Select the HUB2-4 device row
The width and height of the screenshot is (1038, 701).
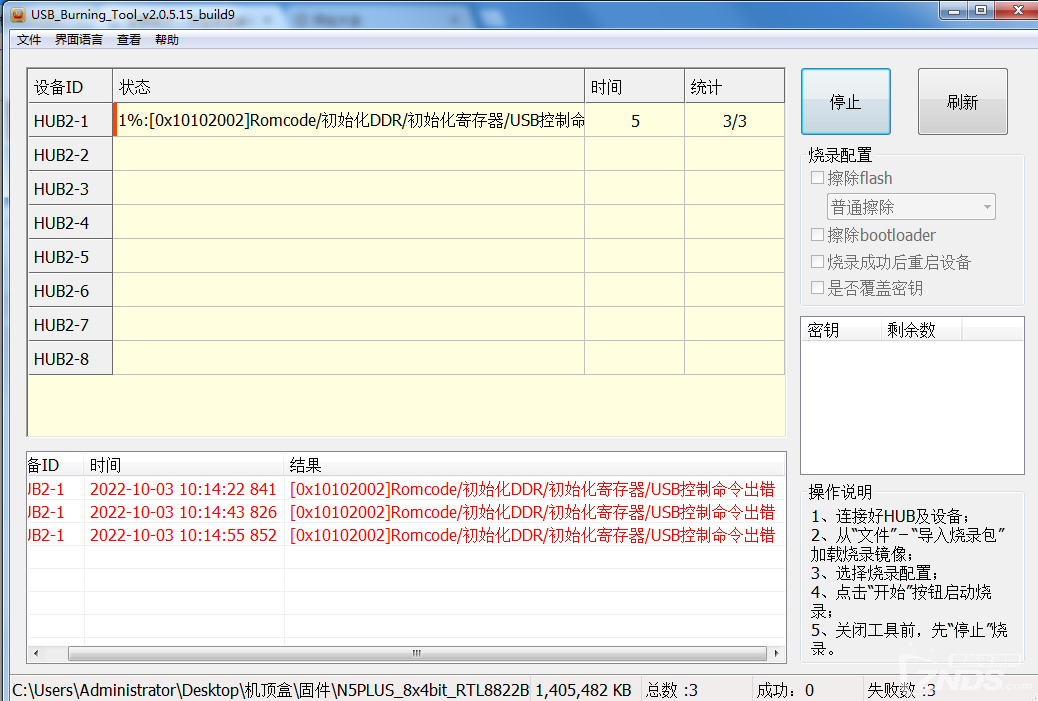(x=406, y=222)
